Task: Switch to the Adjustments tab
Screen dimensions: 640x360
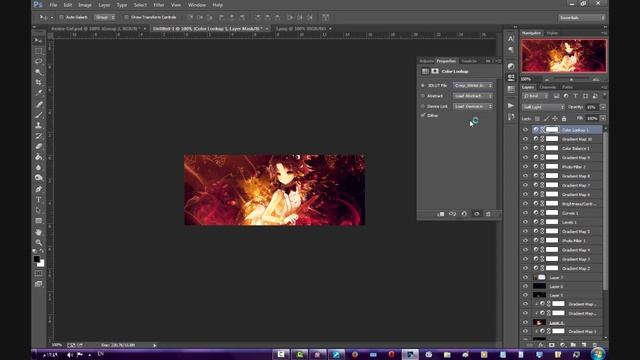Action: point(427,61)
